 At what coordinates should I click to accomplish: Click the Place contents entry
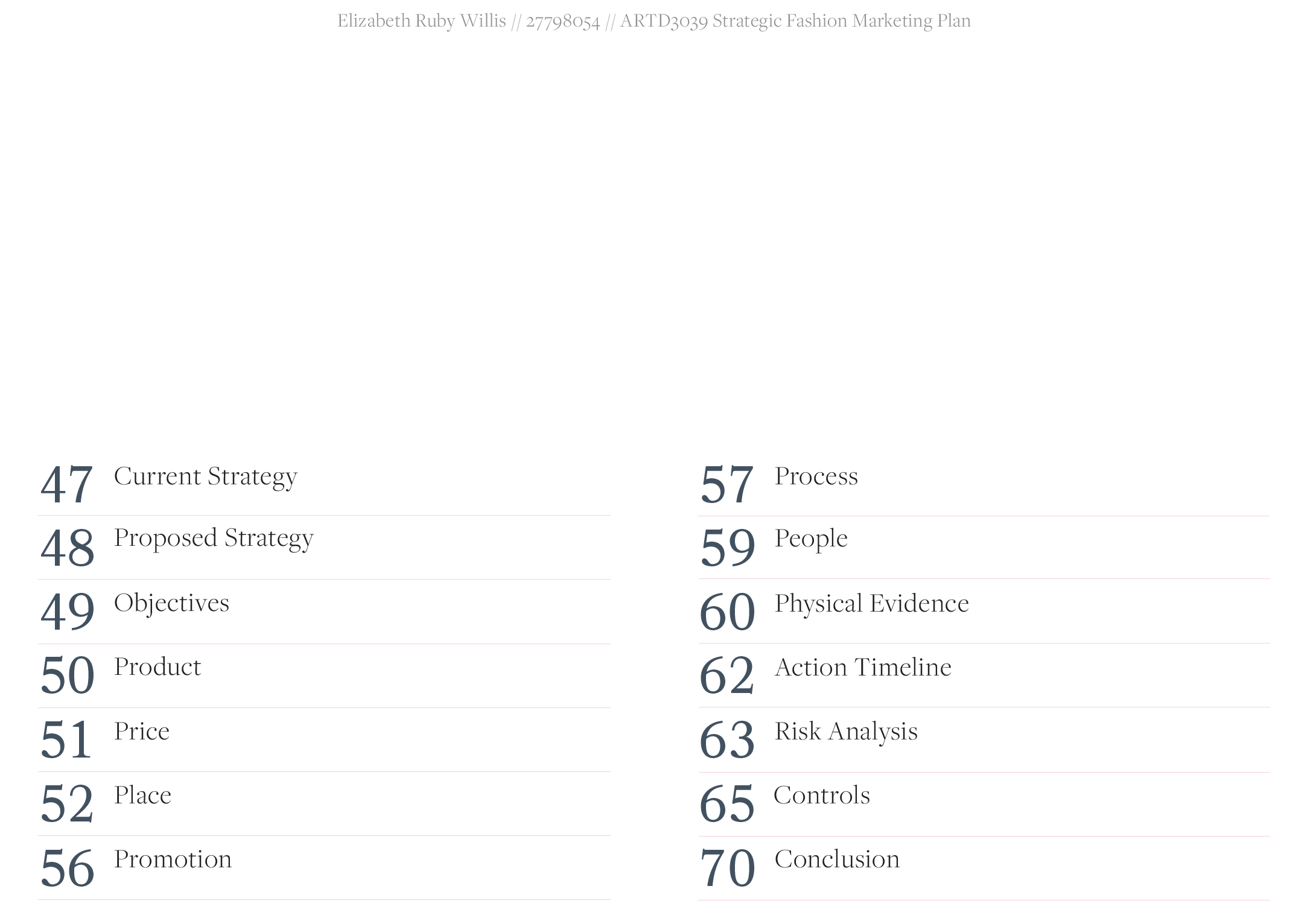tap(142, 795)
